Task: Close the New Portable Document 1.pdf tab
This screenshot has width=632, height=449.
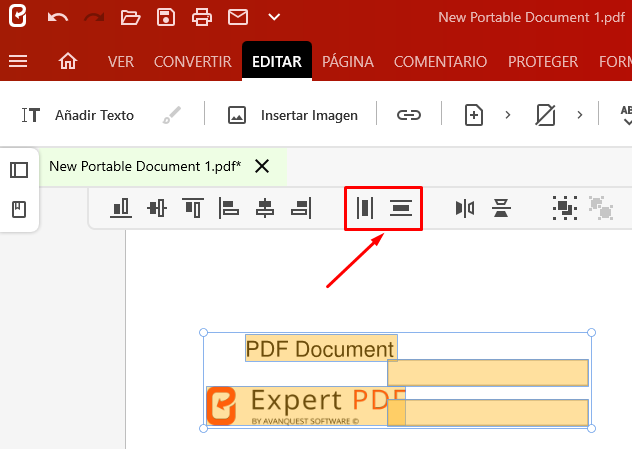Action: tap(262, 166)
